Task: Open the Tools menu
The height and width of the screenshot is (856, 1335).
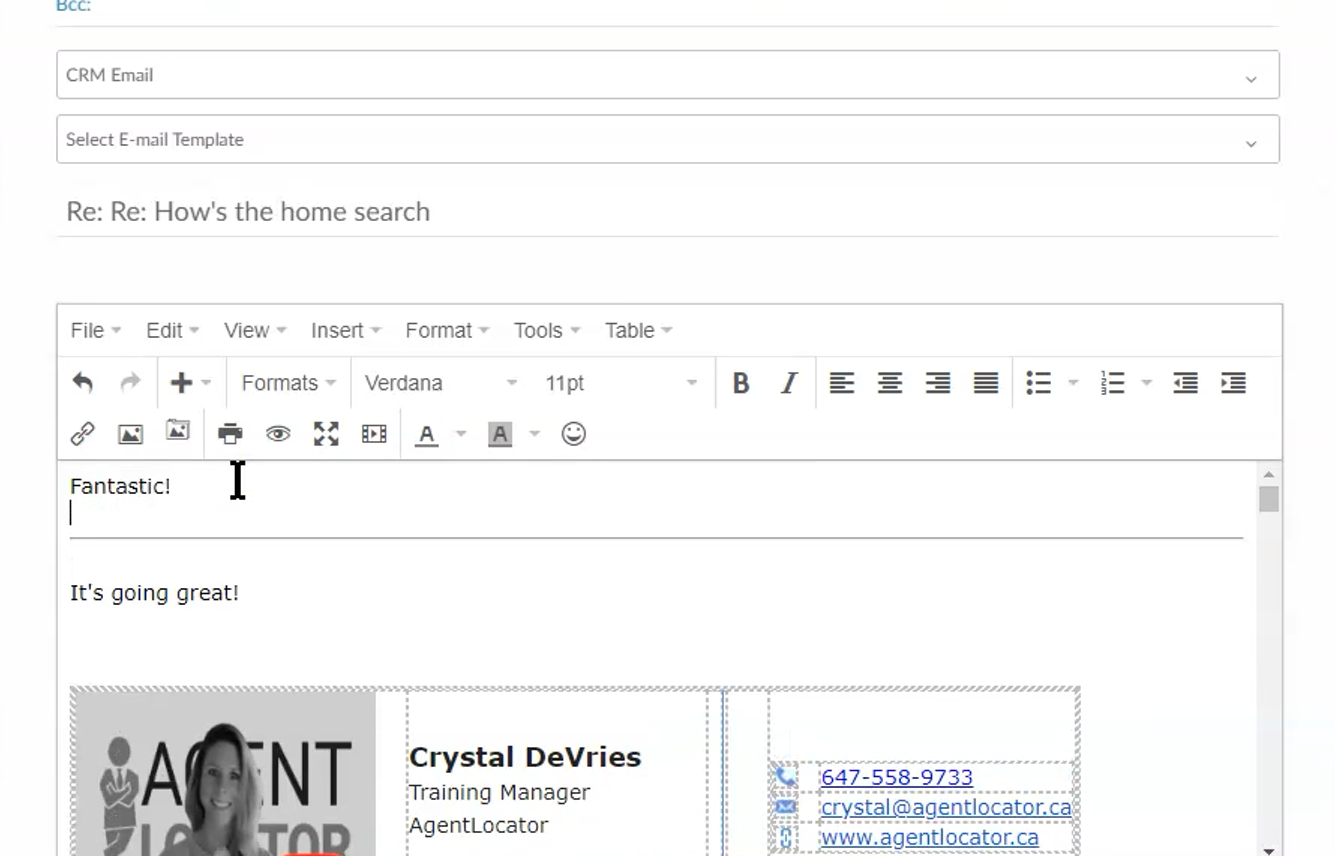Action: [x=546, y=330]
